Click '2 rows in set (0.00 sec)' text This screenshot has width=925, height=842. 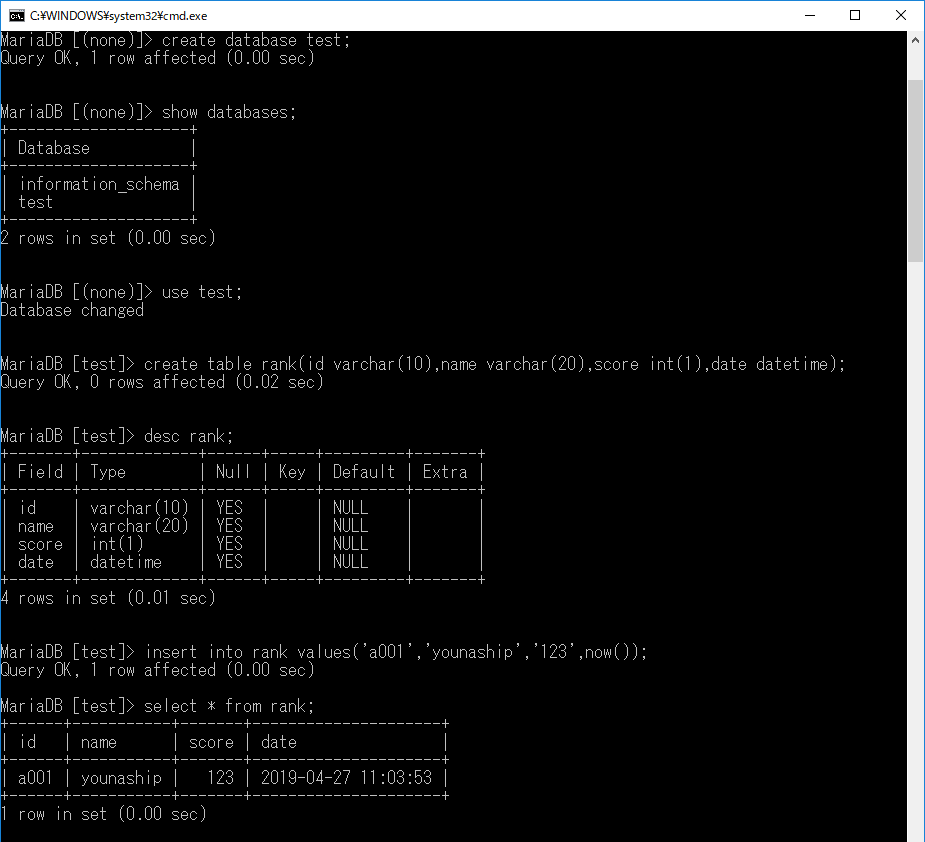tap(108, 238)
